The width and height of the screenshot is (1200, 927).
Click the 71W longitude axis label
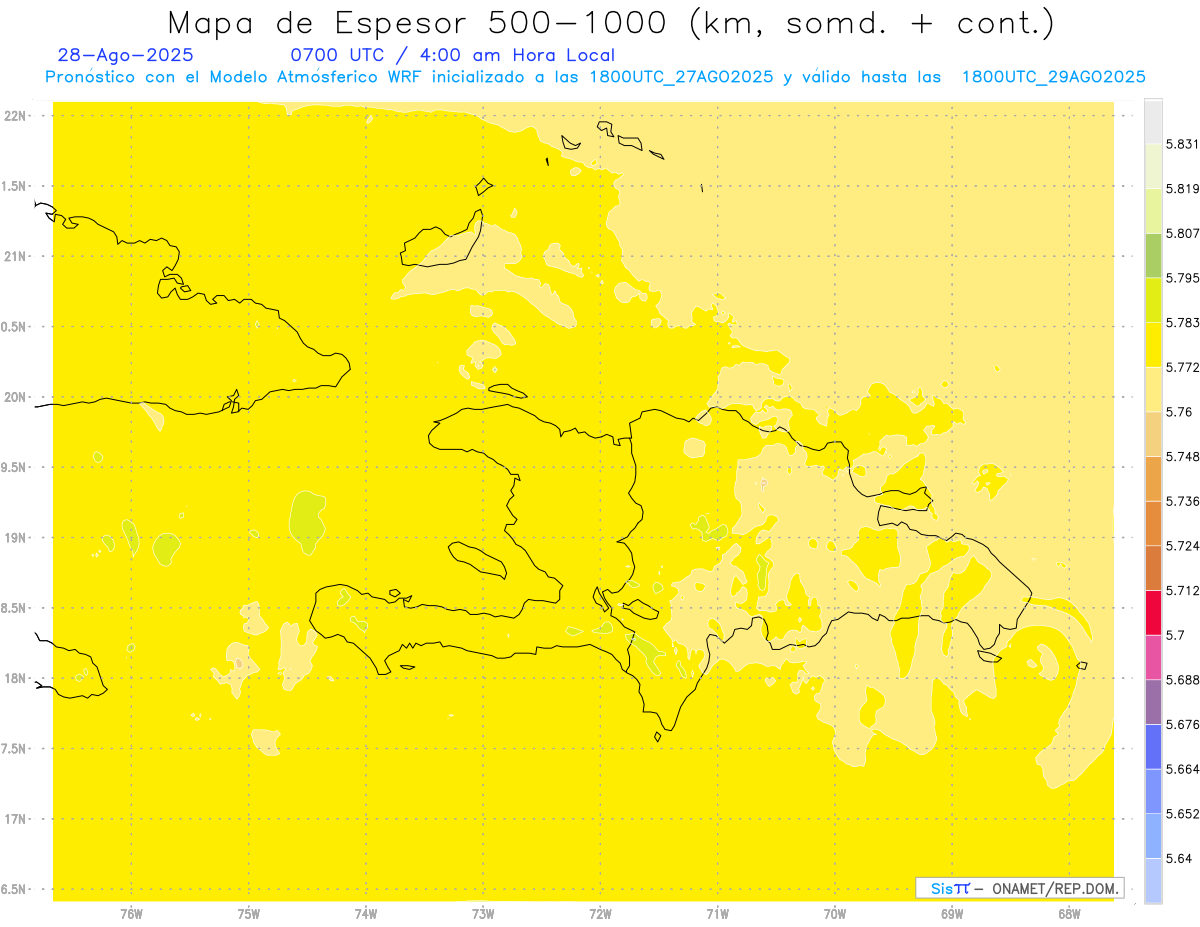click(x=717, y=913)
